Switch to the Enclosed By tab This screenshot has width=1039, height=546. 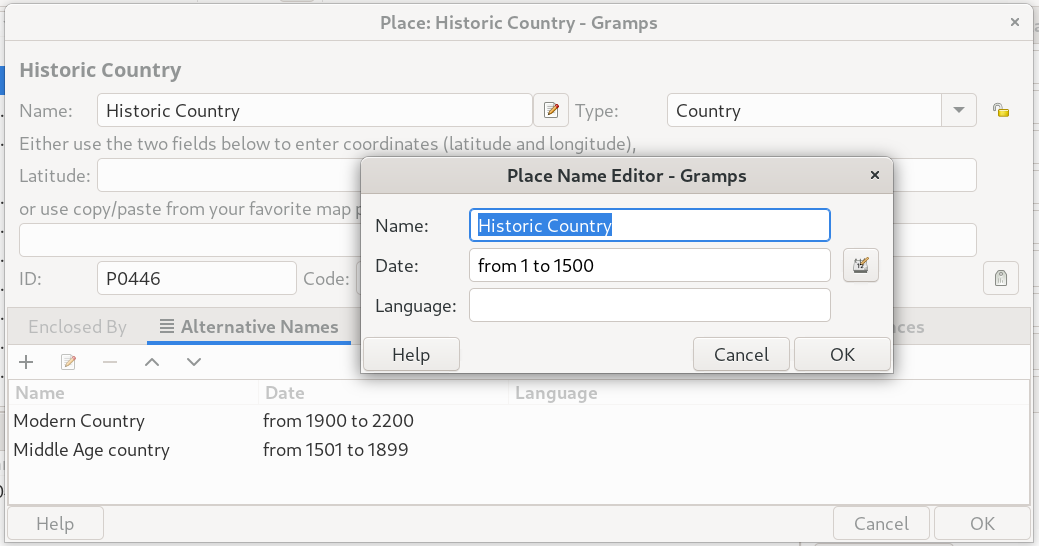(x=77, y=327)
